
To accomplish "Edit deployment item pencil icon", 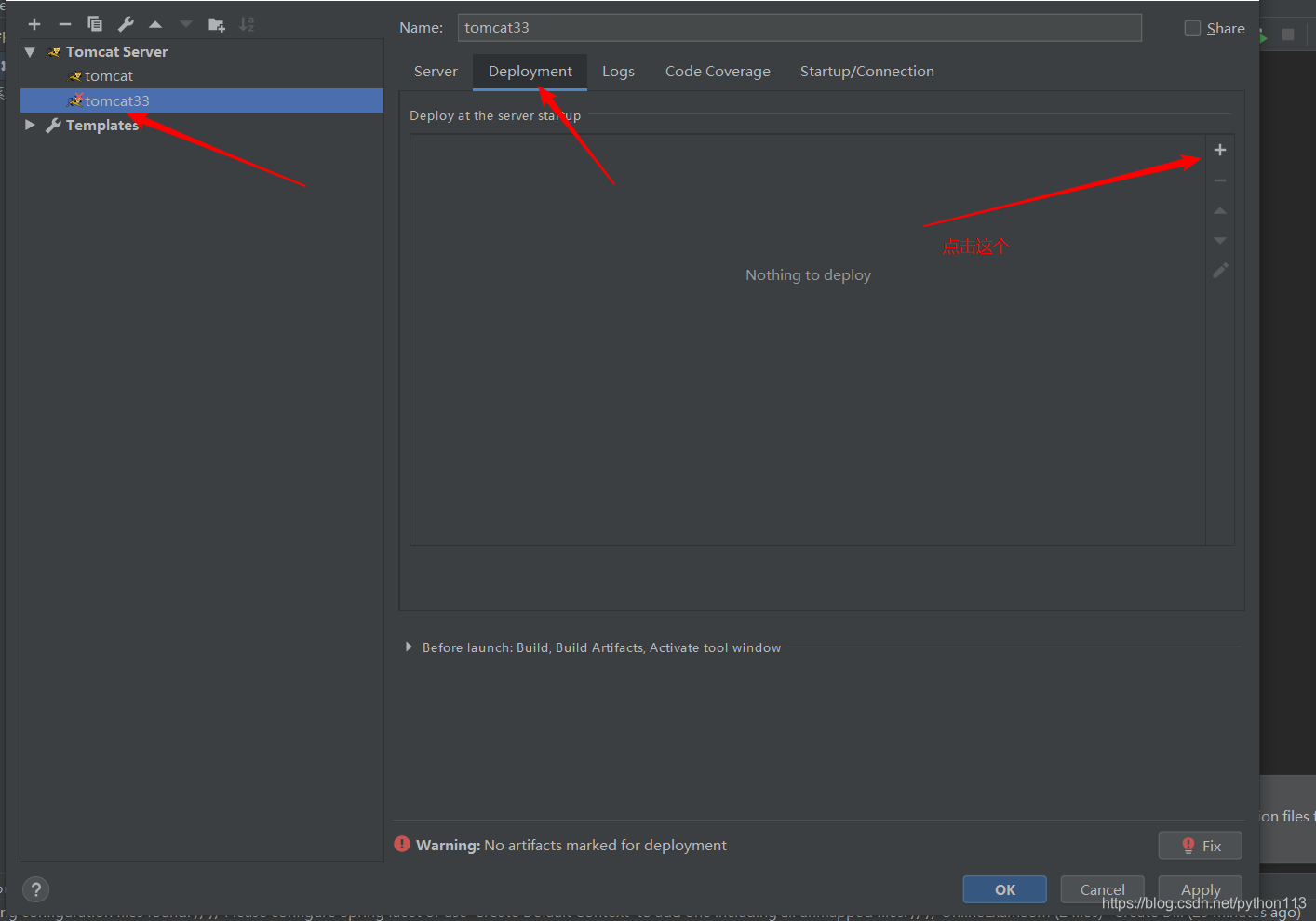I will 1220,271.
